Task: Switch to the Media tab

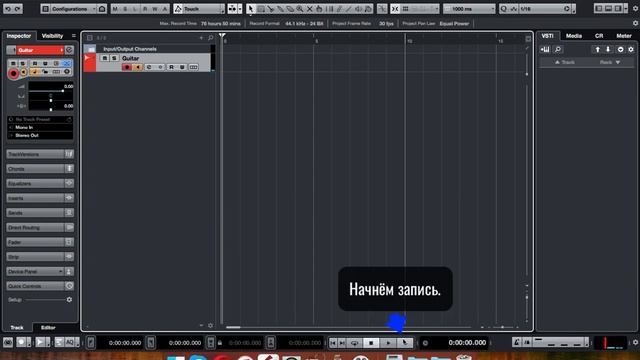Action: coord(573,36)
